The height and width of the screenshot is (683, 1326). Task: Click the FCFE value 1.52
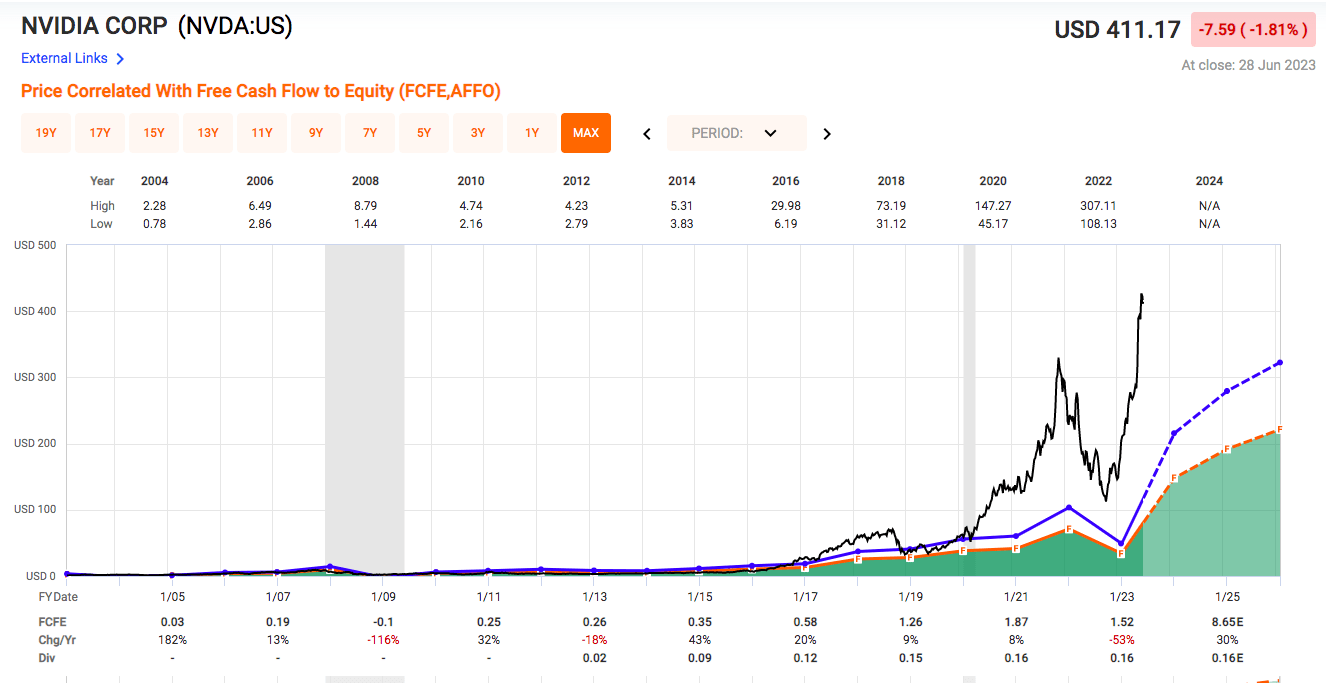pyautogui.click(x=1121, y=622)
